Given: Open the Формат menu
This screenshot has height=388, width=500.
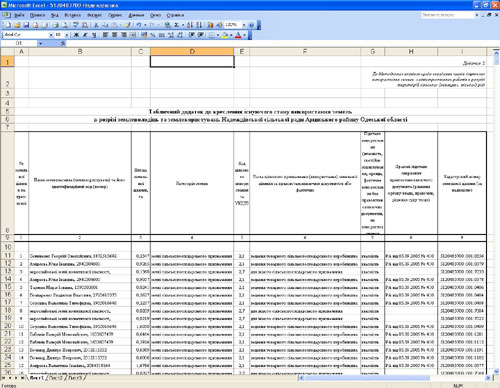Looking at the screenshot, I should tap(94, 15).
